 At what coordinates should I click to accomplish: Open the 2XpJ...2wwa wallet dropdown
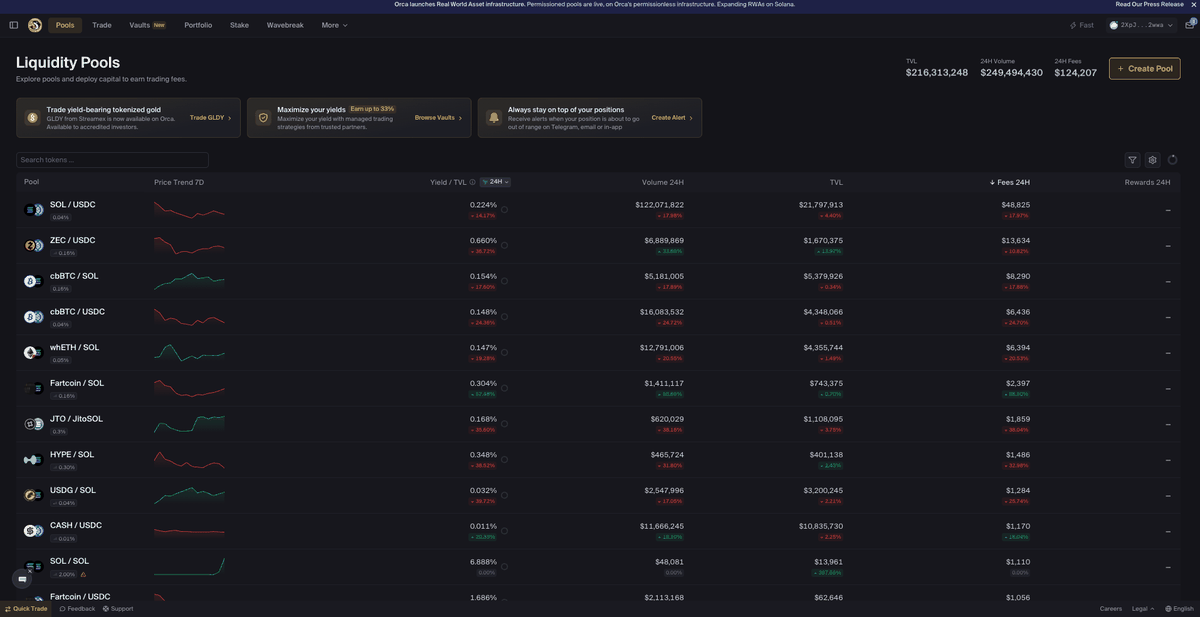(1140, 25)
